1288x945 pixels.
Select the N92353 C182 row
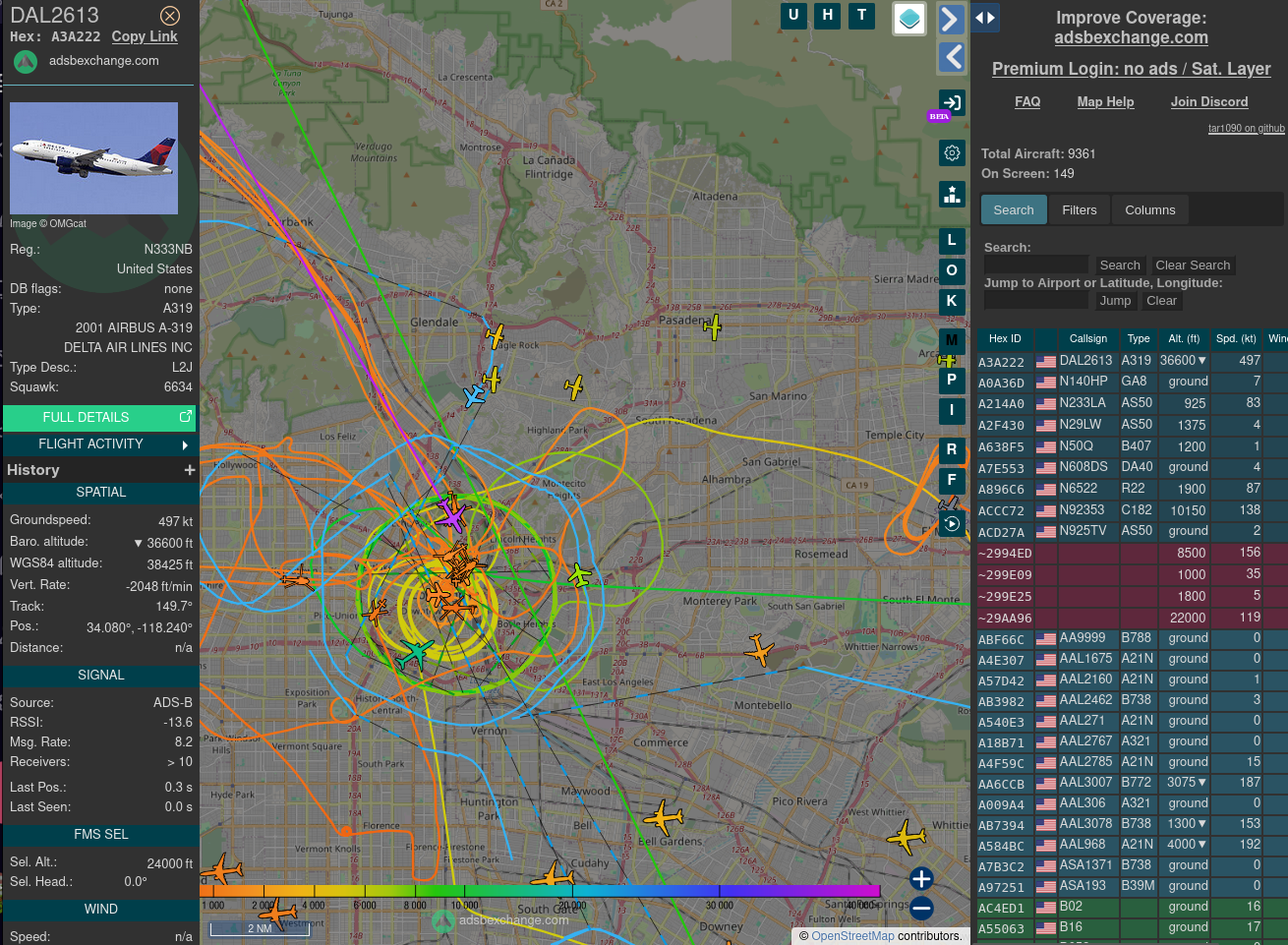click(1131, 510)
